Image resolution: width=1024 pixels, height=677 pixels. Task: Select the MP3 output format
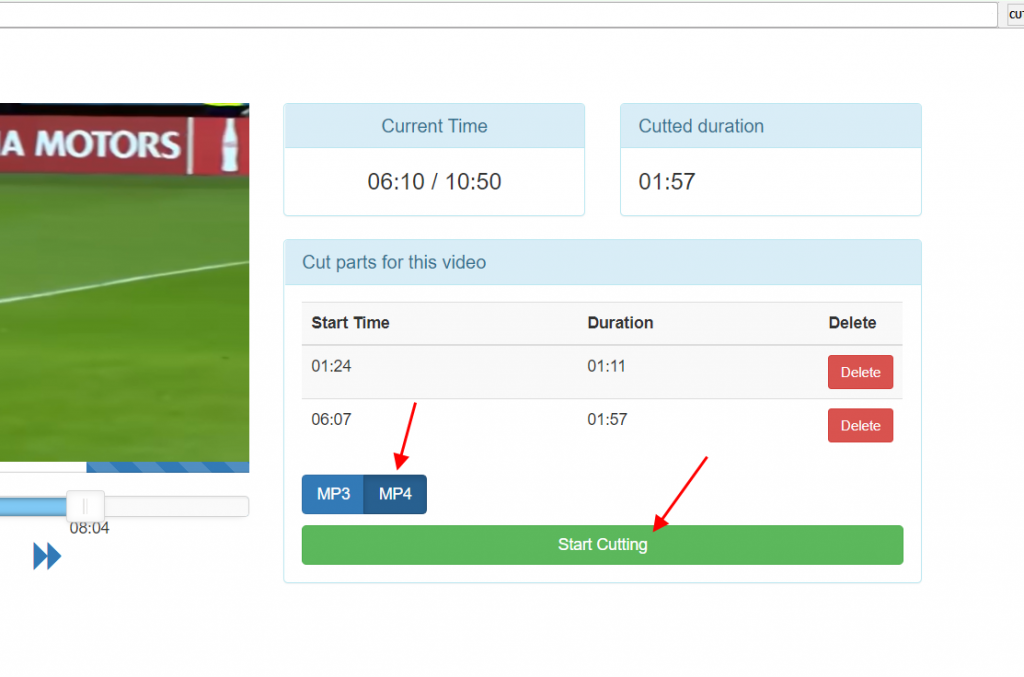(333, 494)
